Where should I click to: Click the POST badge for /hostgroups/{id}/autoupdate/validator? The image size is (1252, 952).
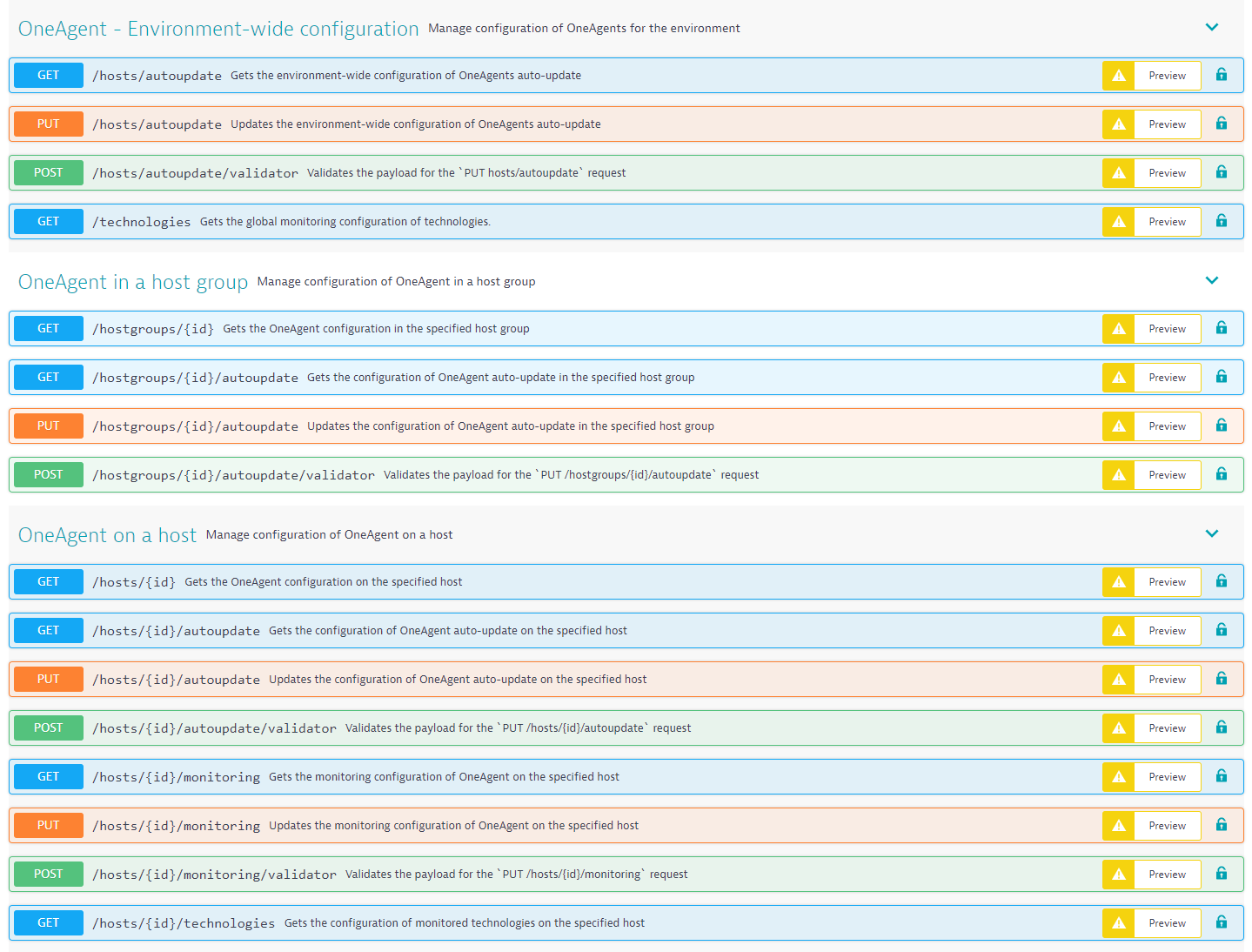coord(49,474)
